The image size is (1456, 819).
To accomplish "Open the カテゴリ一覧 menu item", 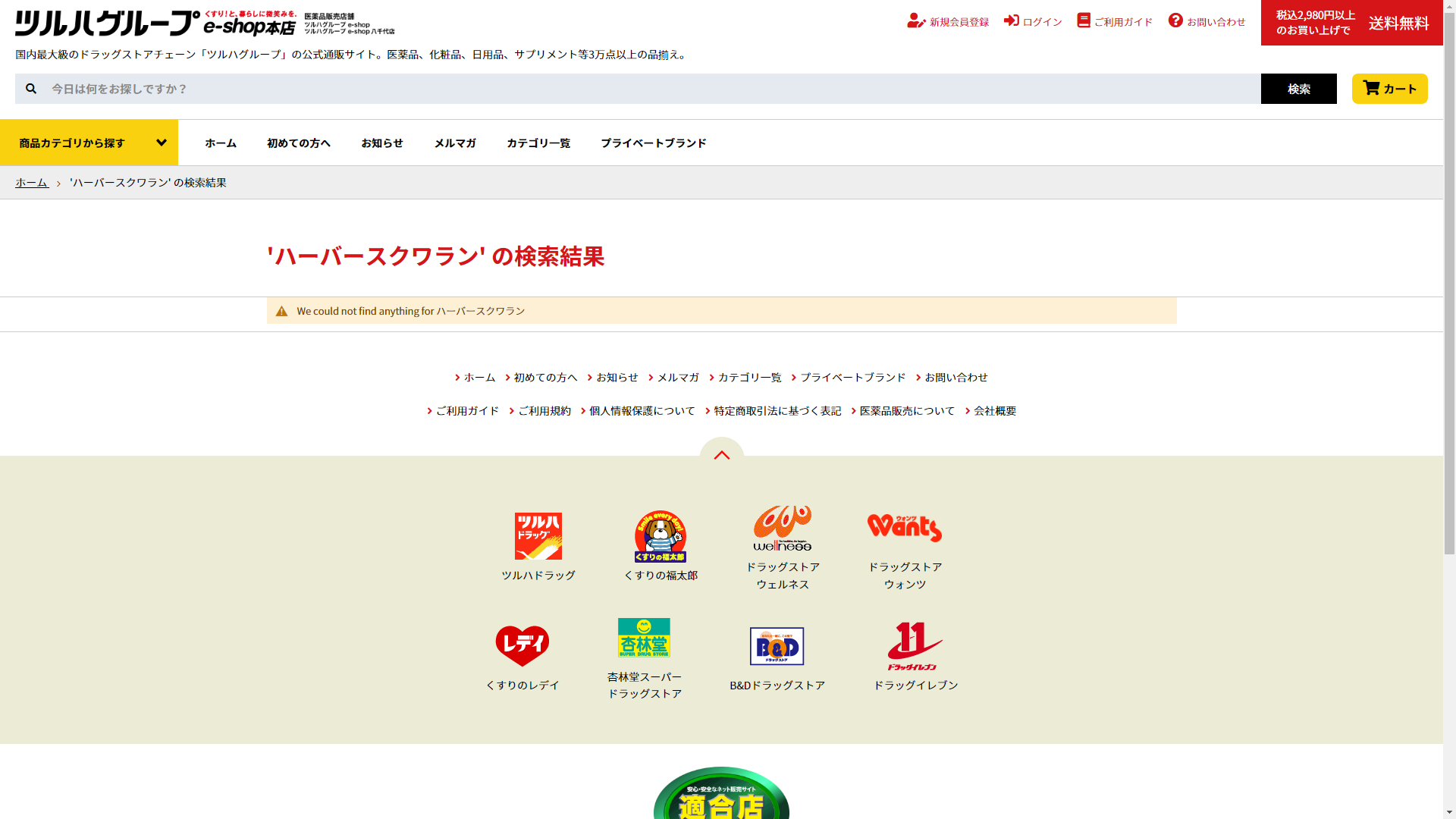I will (x=538, y=143).
